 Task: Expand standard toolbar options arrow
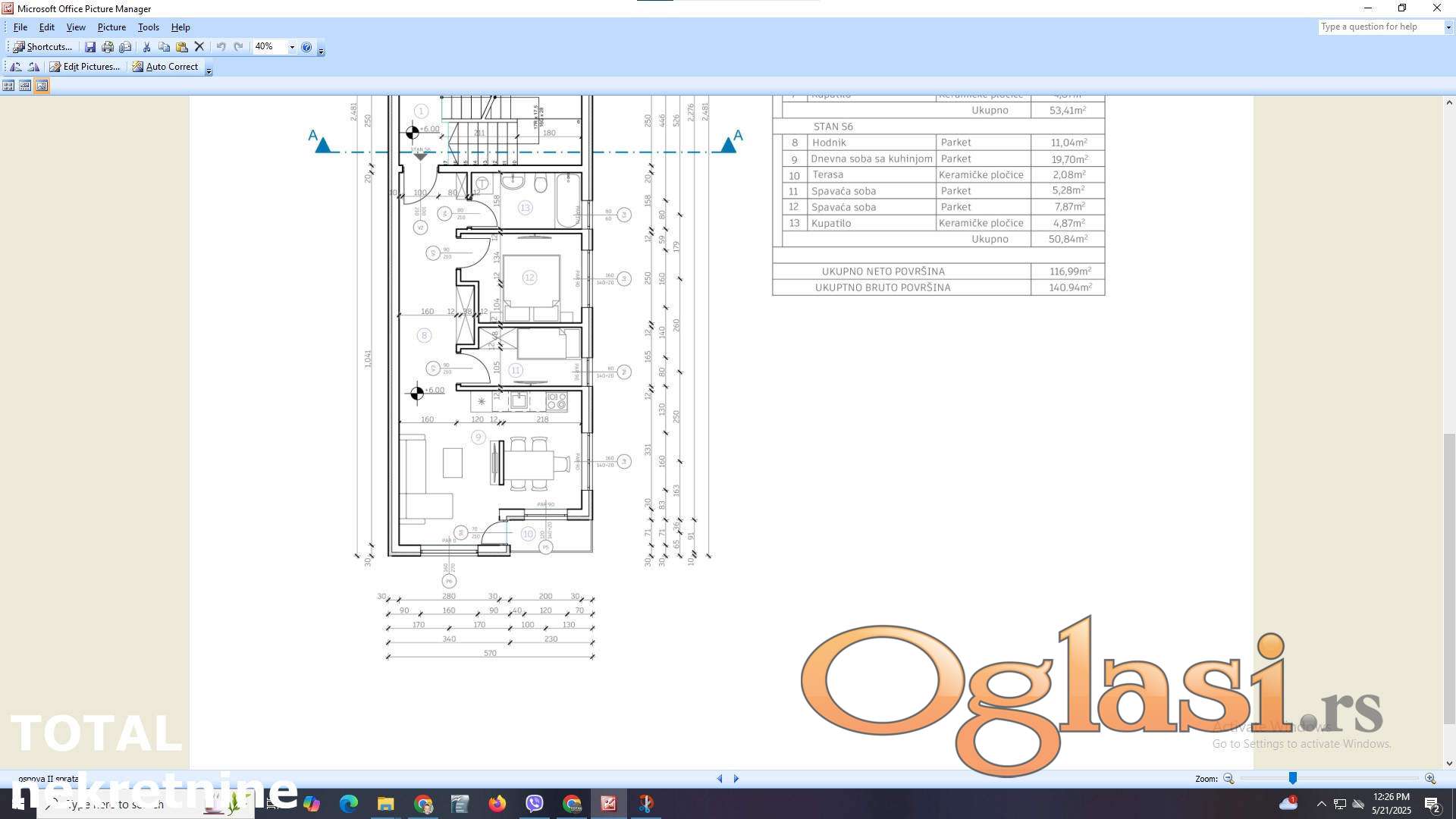pos(321,51)
